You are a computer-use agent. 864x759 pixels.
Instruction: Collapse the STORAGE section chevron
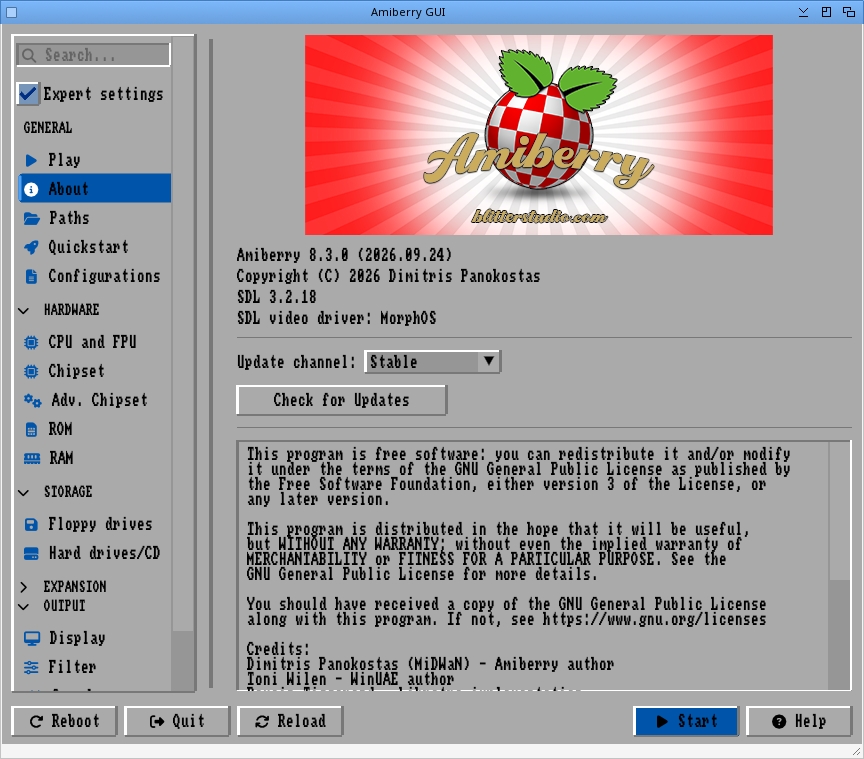tap(24, 492)
